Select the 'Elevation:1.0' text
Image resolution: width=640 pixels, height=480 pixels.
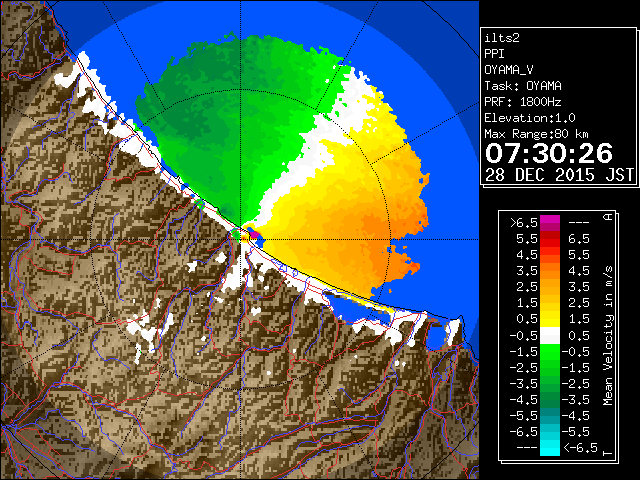tap(530, 118)
